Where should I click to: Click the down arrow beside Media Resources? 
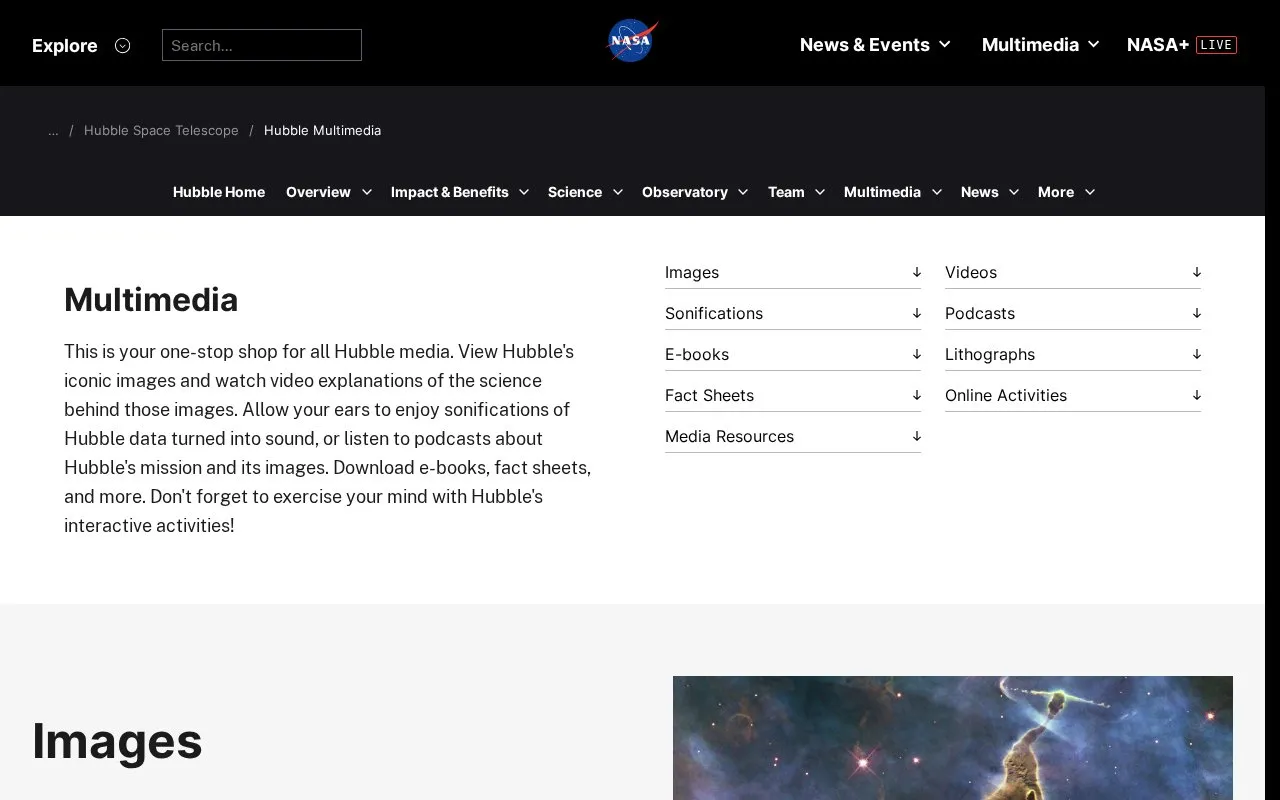click(x=916, y=436)
